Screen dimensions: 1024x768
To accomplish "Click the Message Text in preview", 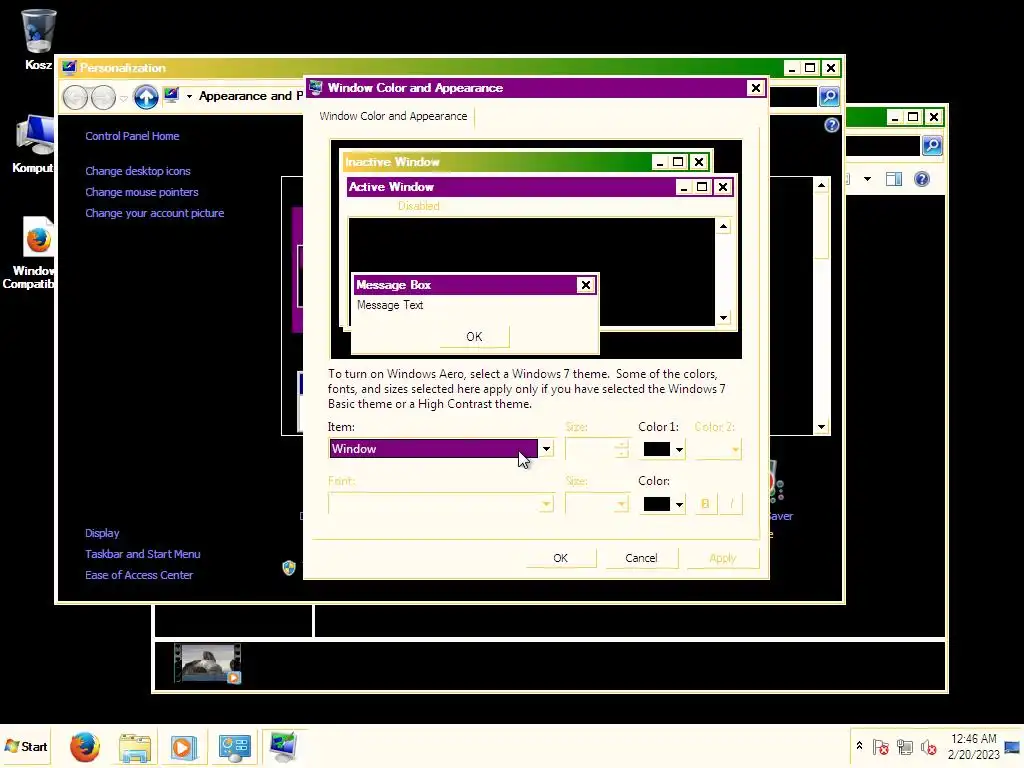I will (390, 305).
